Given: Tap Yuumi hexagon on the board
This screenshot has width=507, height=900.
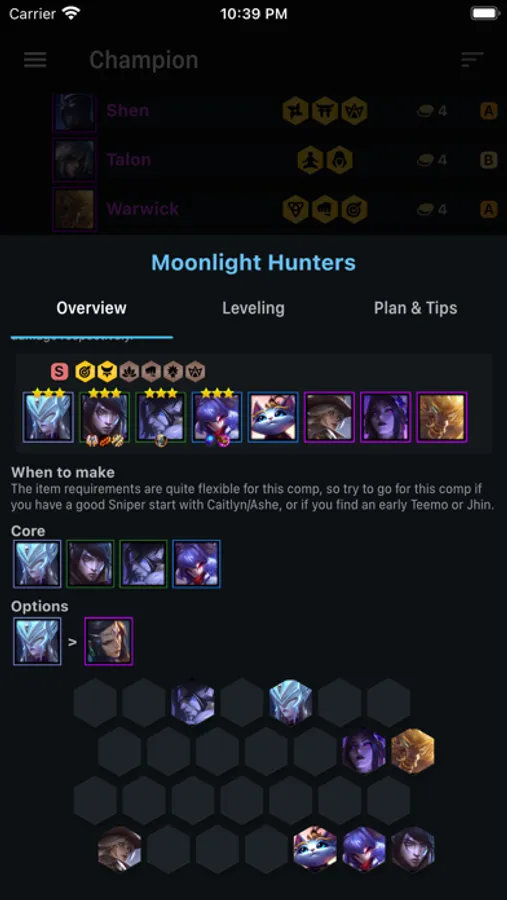Looking at the screenshot, I should pos(315,848).
